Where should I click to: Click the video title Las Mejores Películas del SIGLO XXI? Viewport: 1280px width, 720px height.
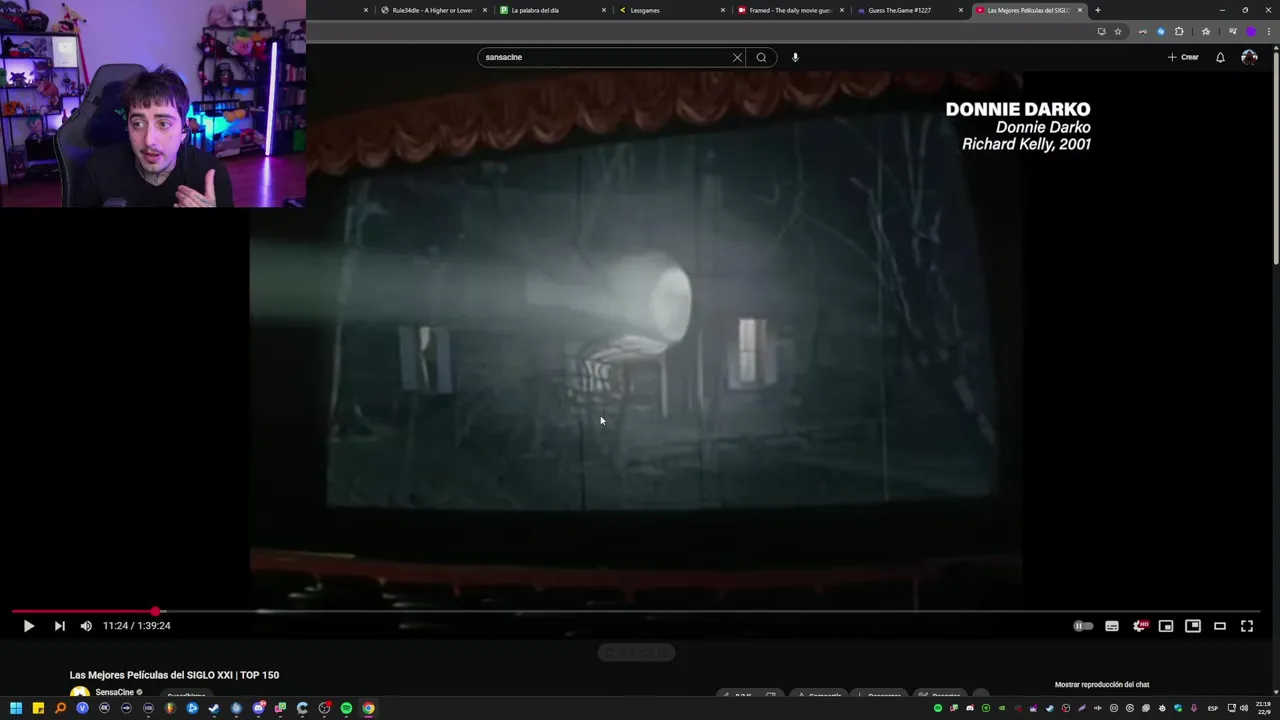tap(174, 675)
